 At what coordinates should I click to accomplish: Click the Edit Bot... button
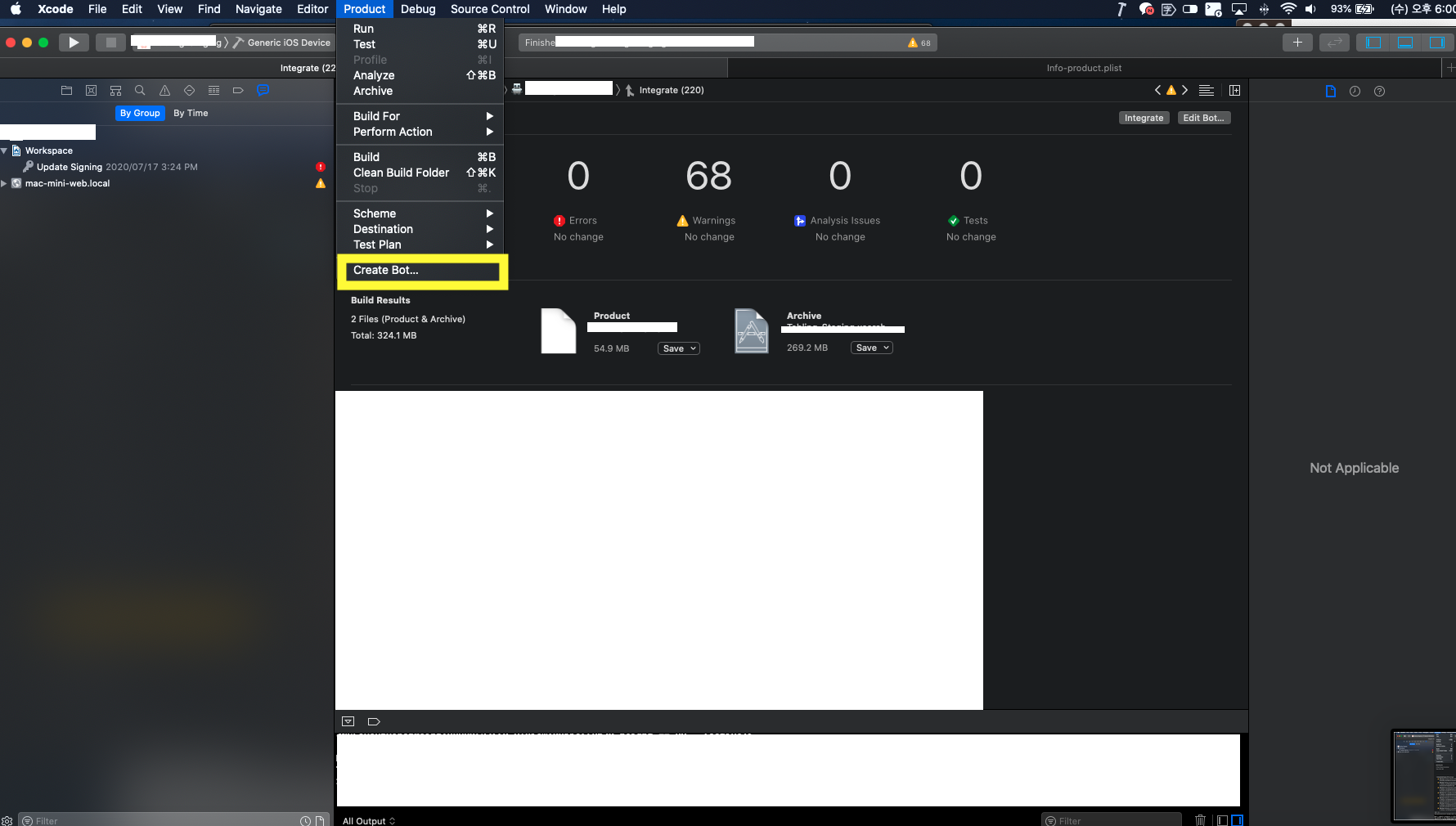point(1203,118)
